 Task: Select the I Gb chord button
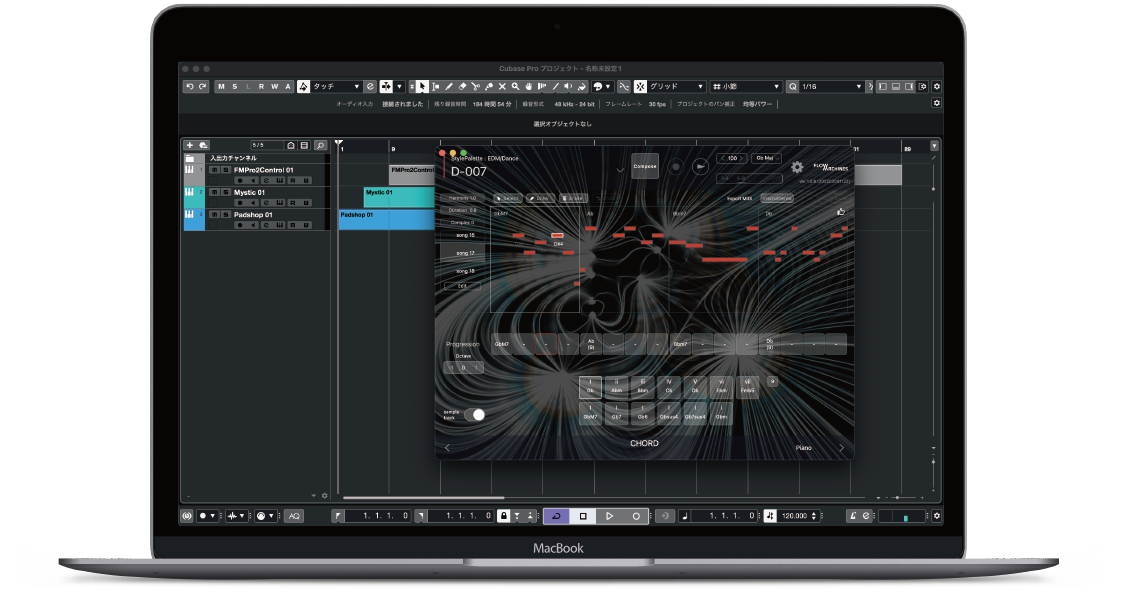590,387
